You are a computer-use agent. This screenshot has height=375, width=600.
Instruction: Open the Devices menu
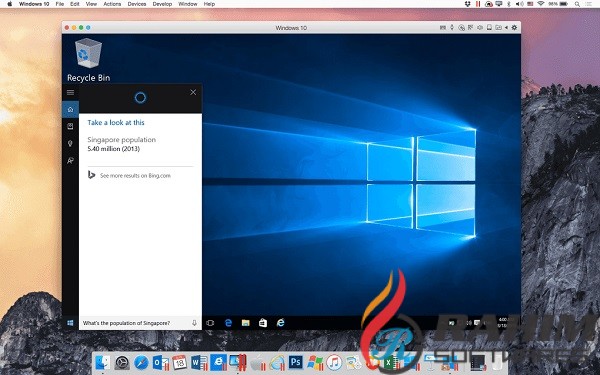(137, 4)
